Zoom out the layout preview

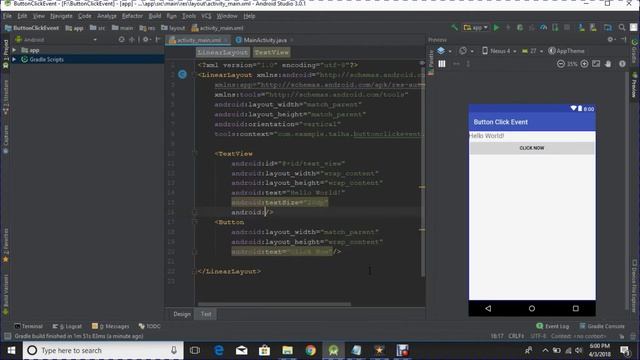(x=561, y=64)
